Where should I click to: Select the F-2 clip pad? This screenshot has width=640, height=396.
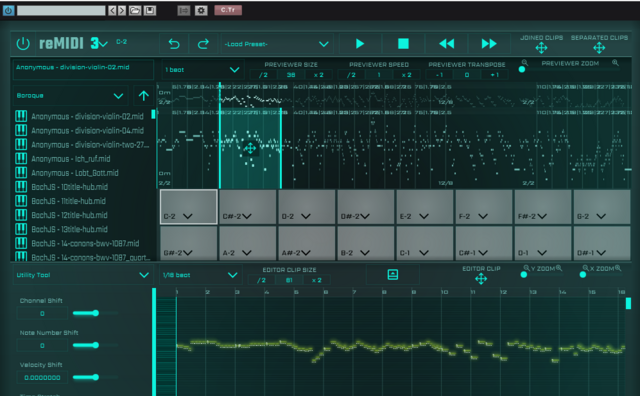[484, 207]
